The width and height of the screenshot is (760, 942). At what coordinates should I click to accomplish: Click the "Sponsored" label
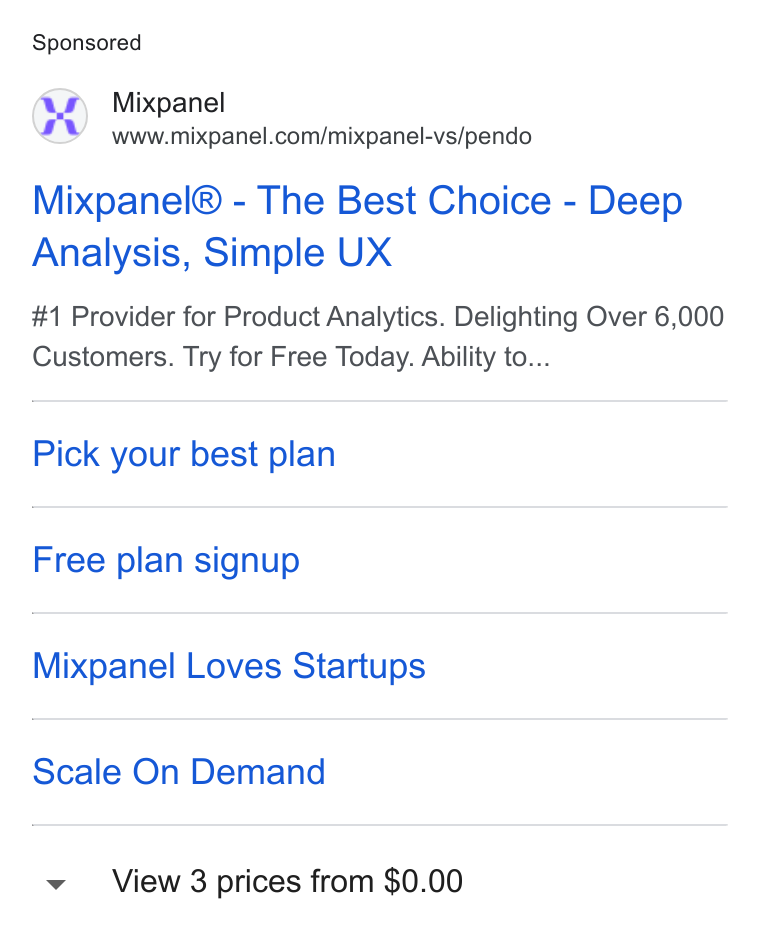point(87,43)
